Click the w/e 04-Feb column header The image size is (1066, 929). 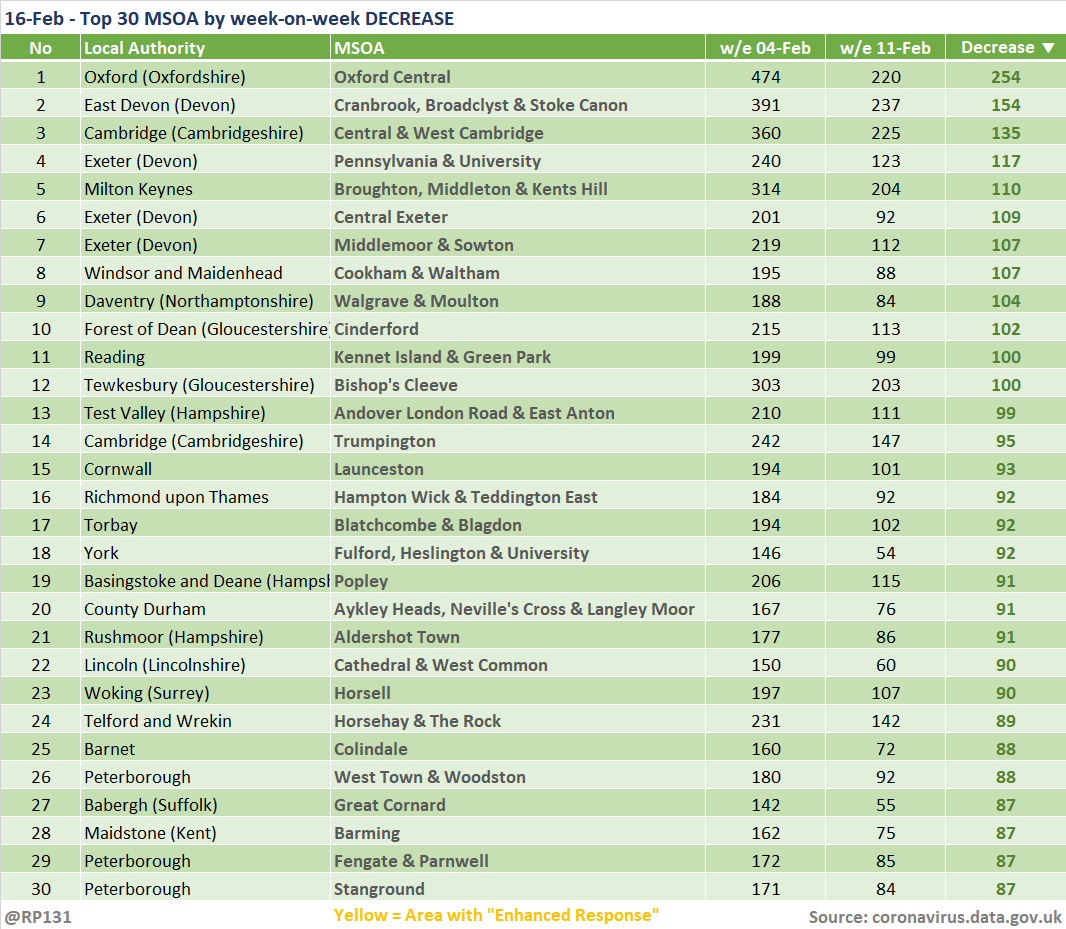tap(765, 48)
